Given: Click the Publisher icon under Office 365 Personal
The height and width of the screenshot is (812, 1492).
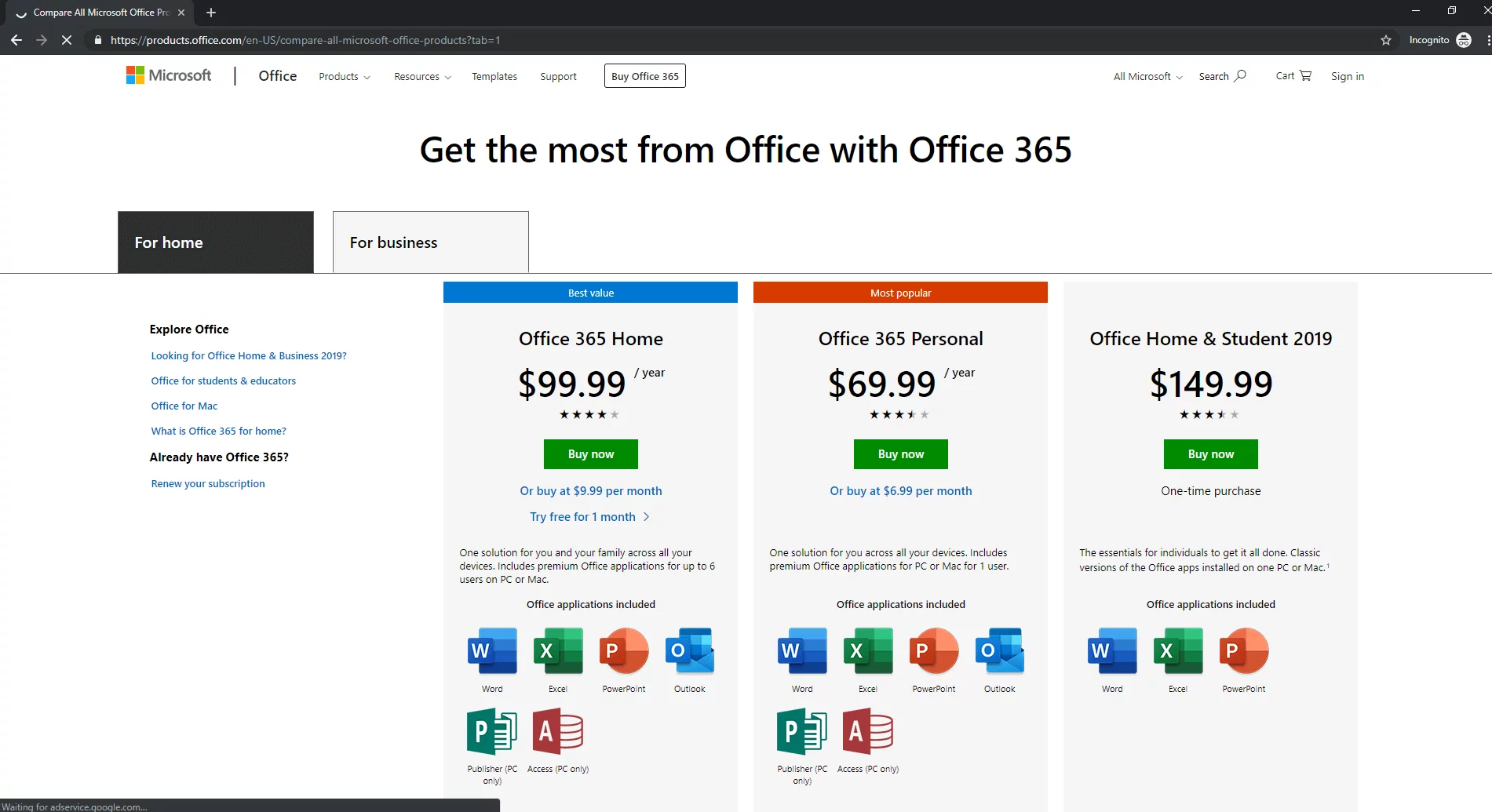Looking at the screenshot, I should [802, 731].
